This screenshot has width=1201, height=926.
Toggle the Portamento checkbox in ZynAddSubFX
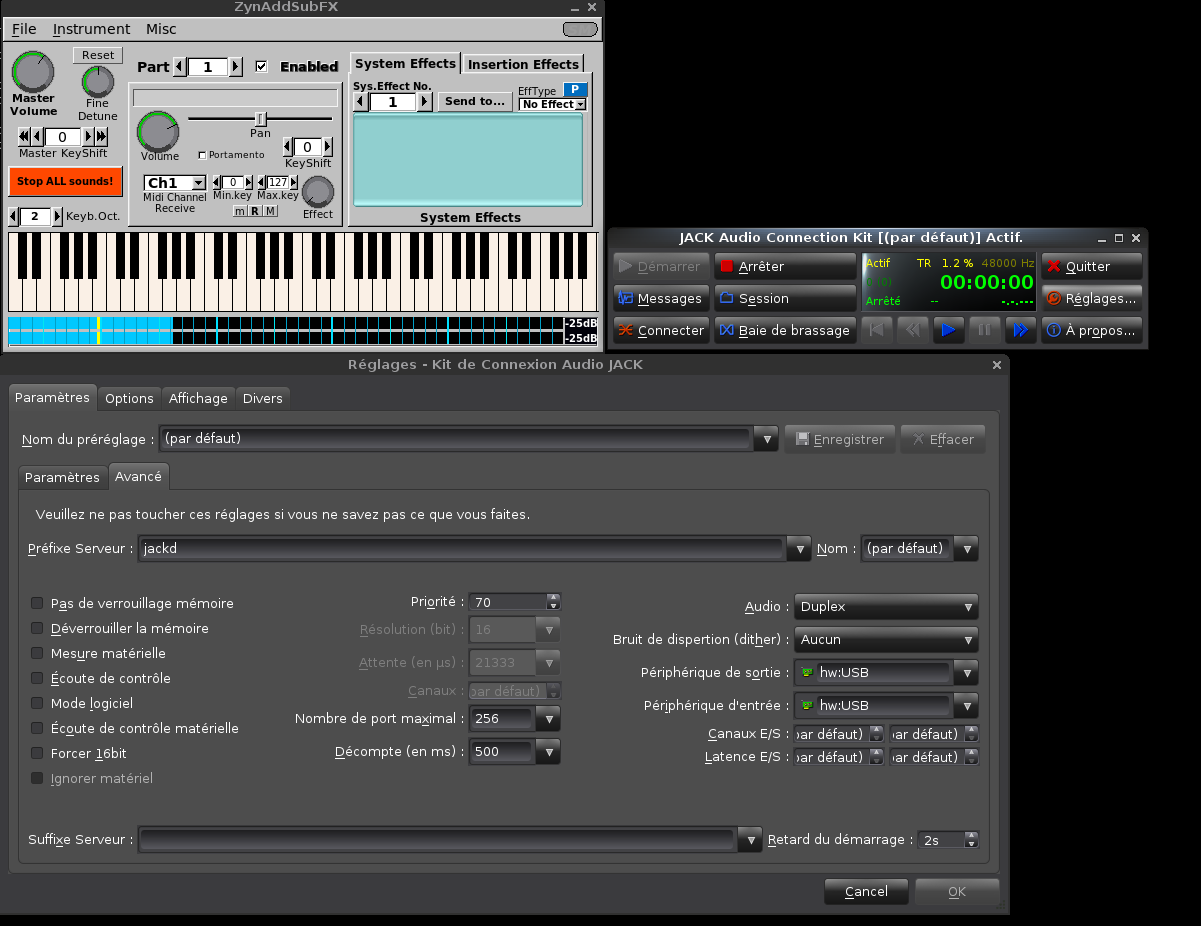(x=202, y=155)
